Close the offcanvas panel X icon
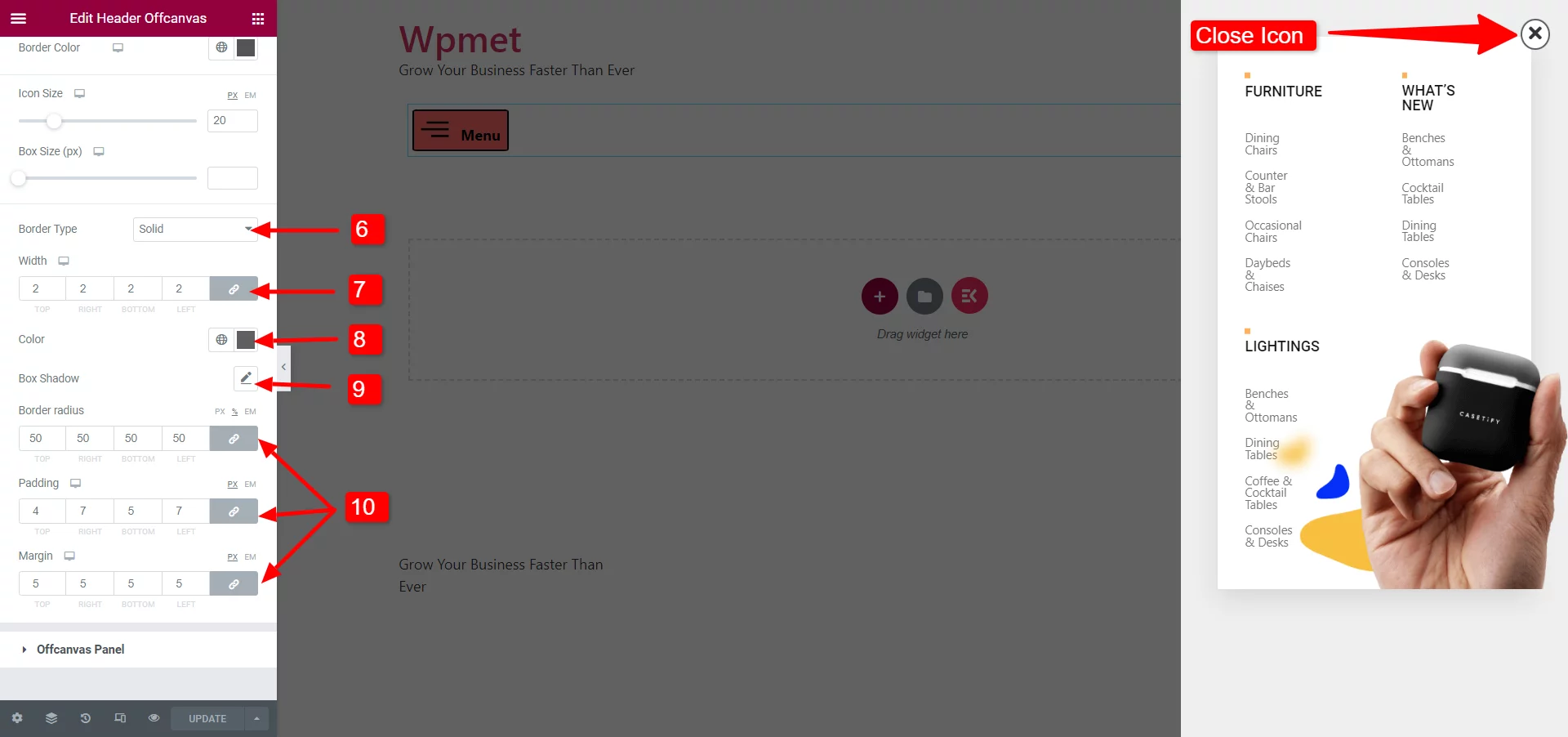The height and width of the screenshot is (737, 1568). tap(1535, 33)
